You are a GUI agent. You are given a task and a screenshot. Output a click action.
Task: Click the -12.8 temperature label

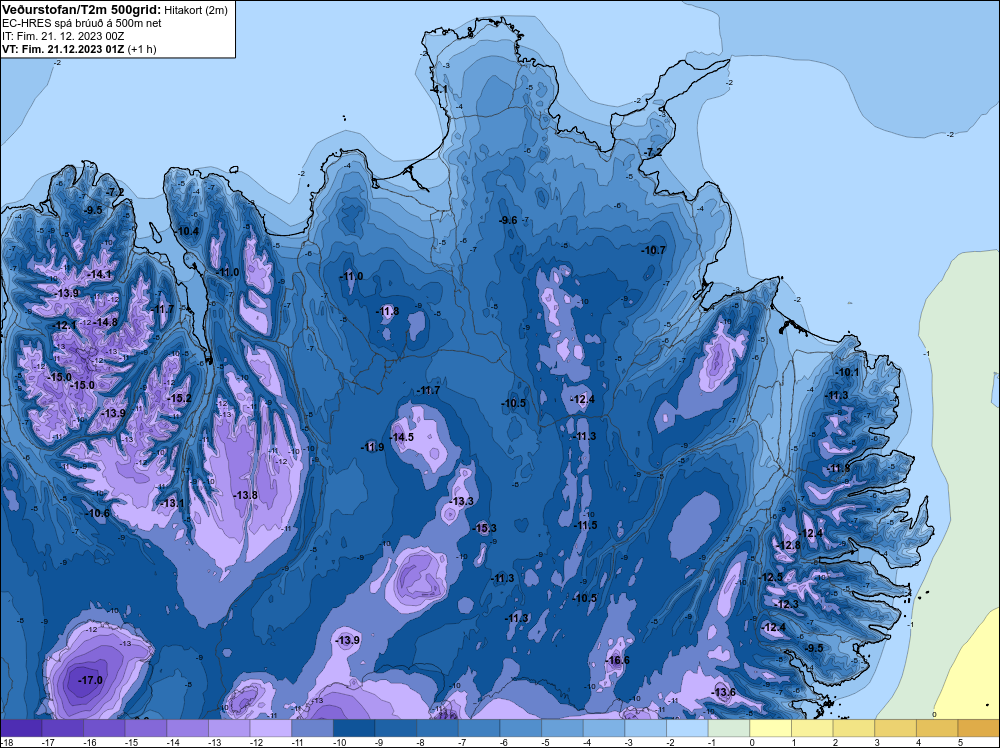pos(788,545)
